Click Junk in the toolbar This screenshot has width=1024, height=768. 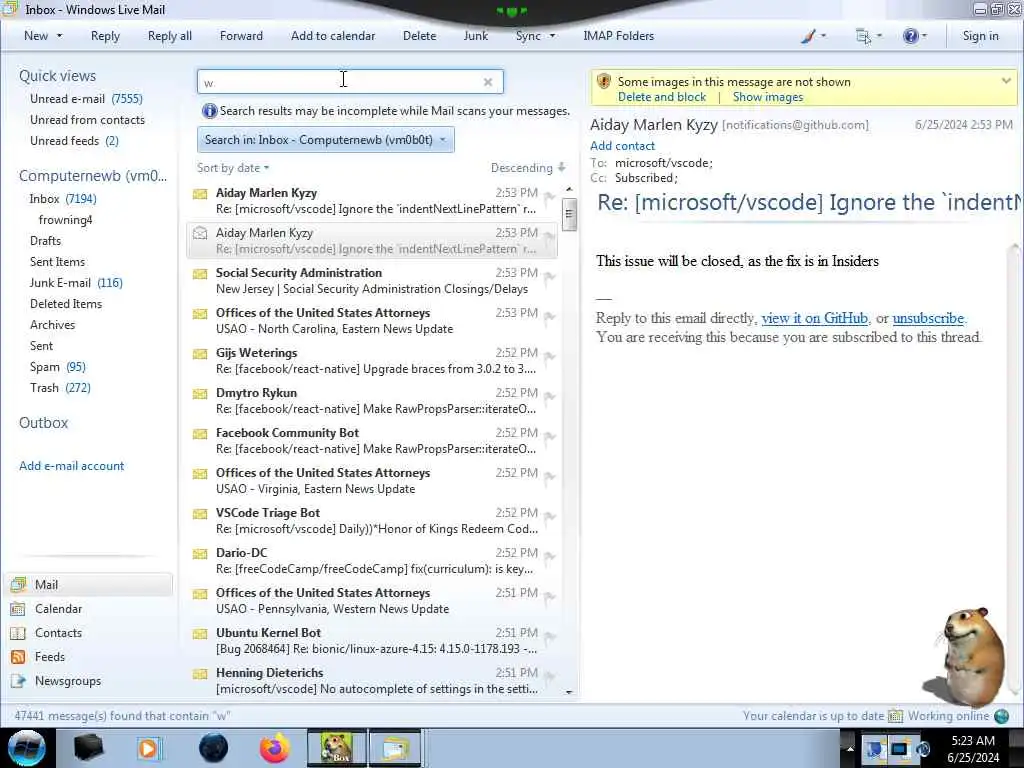pos(475,36)
